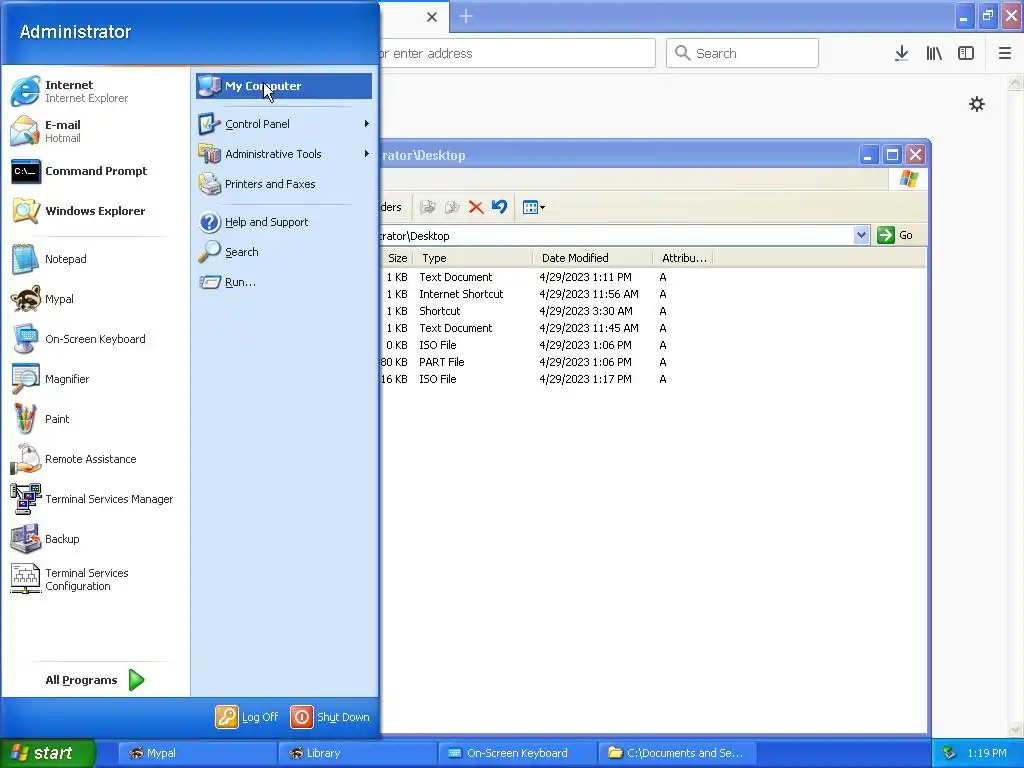Open a new browser tab
The width and height of the screenshot is (1024, 768).
click(x=466, y=16)
